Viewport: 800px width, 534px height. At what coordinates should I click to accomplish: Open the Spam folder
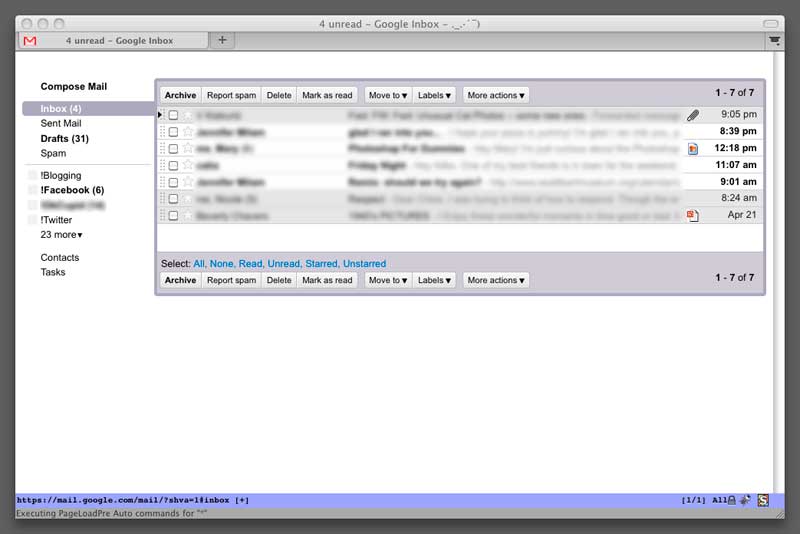[53, 154]
